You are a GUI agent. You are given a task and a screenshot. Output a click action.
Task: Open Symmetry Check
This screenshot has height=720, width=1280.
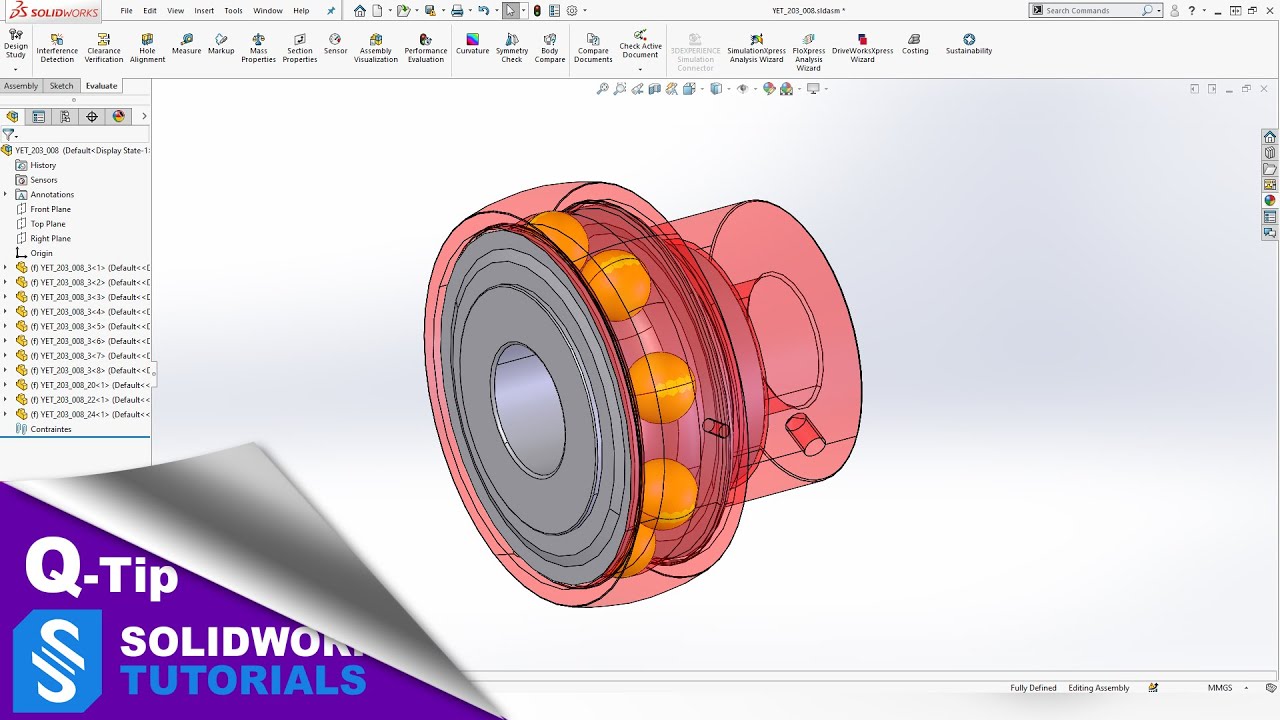coord(512,48)
